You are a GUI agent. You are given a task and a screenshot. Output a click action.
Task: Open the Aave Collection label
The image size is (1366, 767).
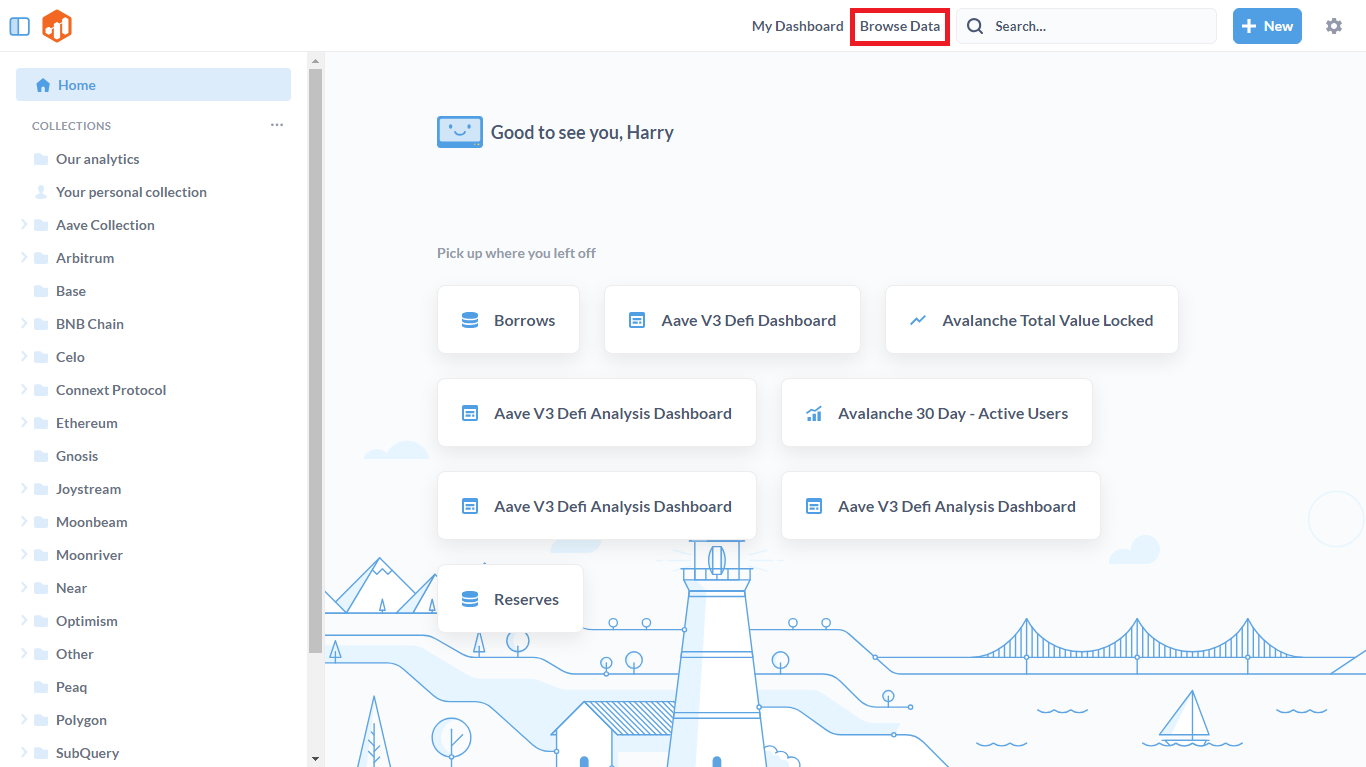(105, 225)
